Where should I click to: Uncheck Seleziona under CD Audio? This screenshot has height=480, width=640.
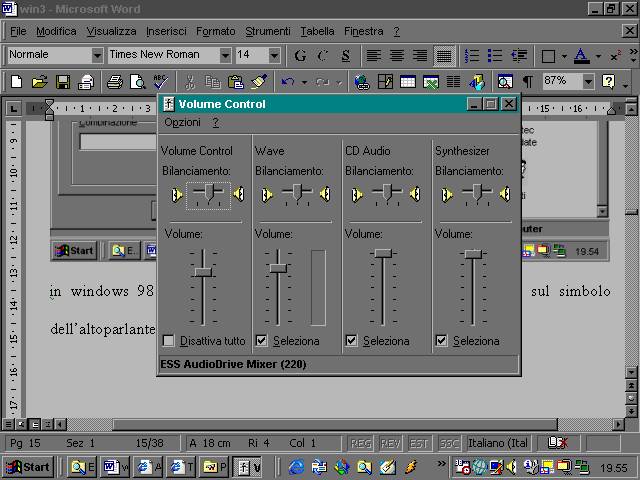coord(351,340)
